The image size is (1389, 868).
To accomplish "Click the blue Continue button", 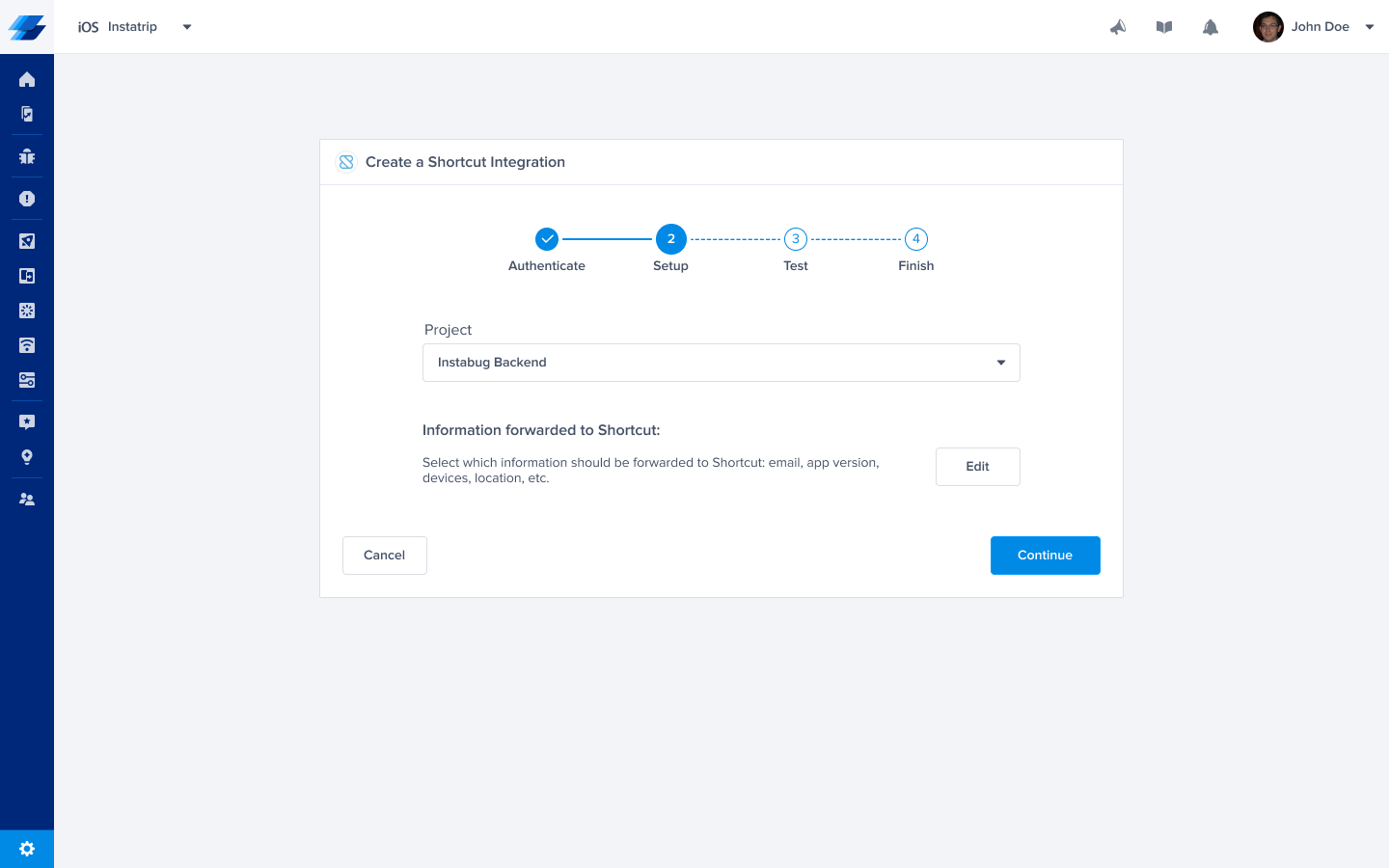I will tap(1046, 556).
